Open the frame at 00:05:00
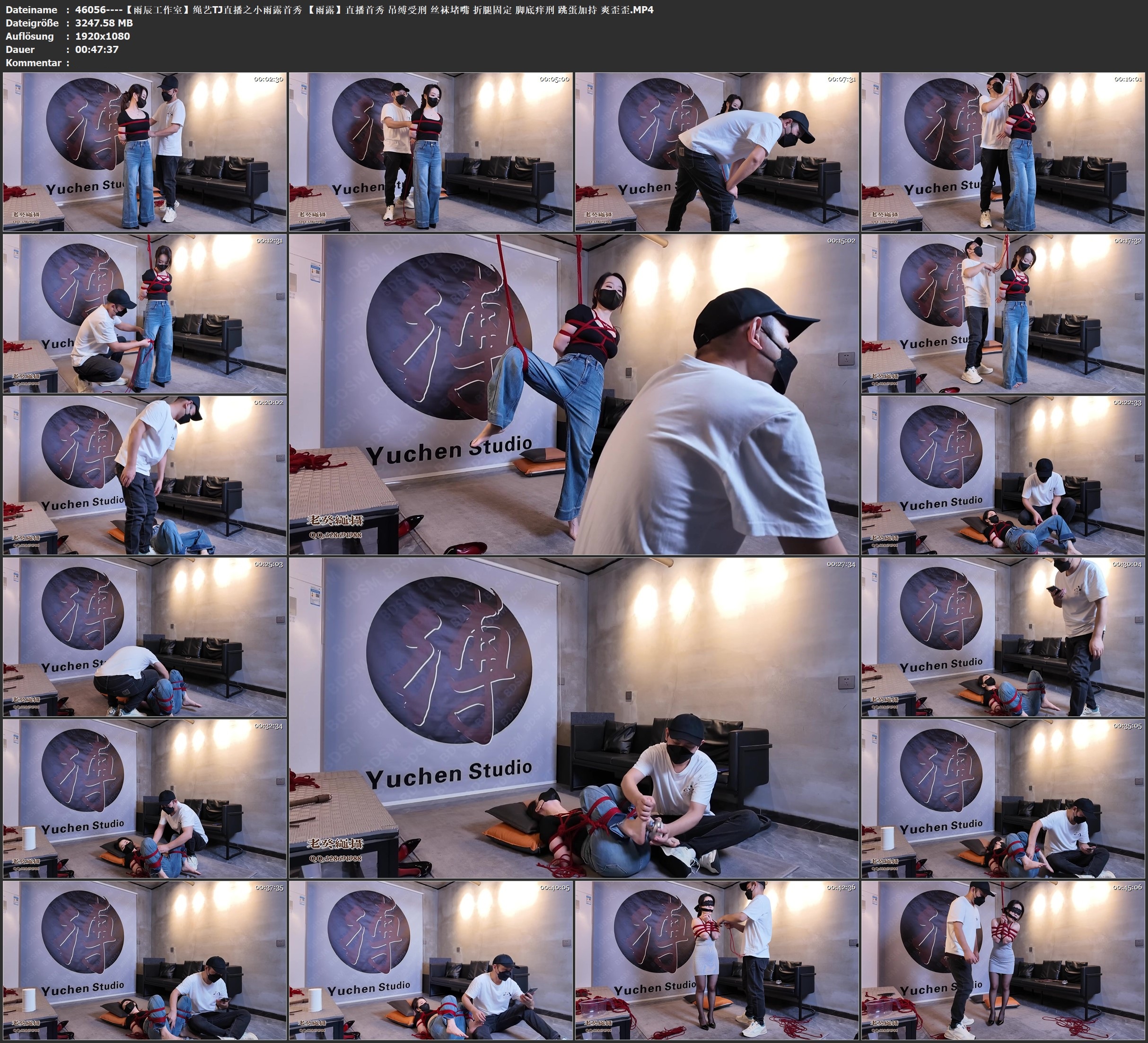The image size is (1148, 1043). [x=430, y=152]
